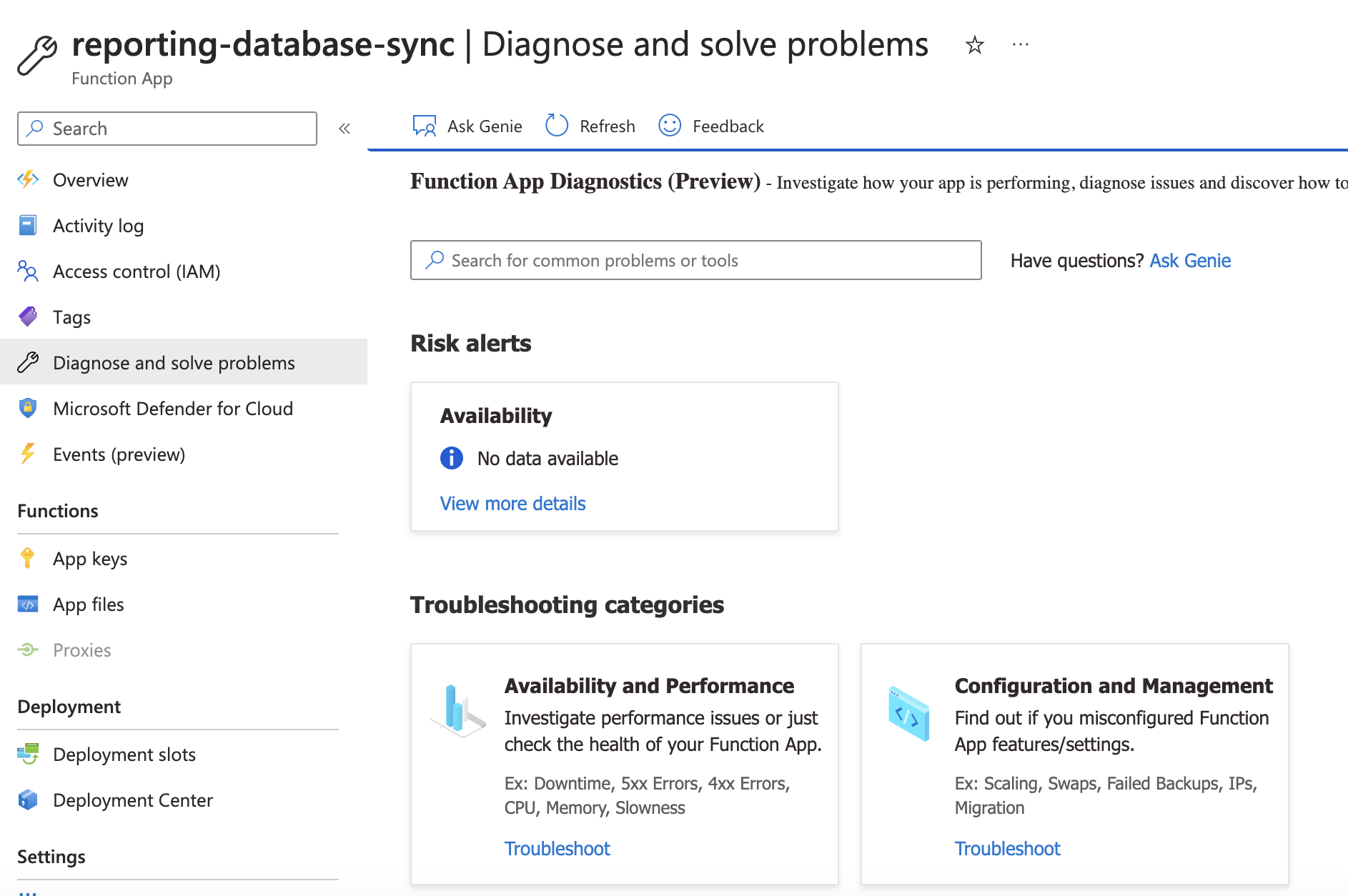Favorite the page using the star icon

point(974,44)
